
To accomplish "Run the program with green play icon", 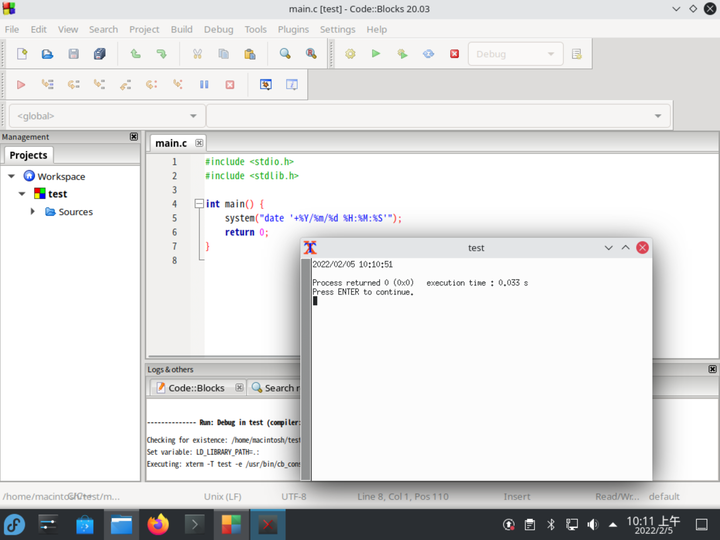I will tap(376, 54).
